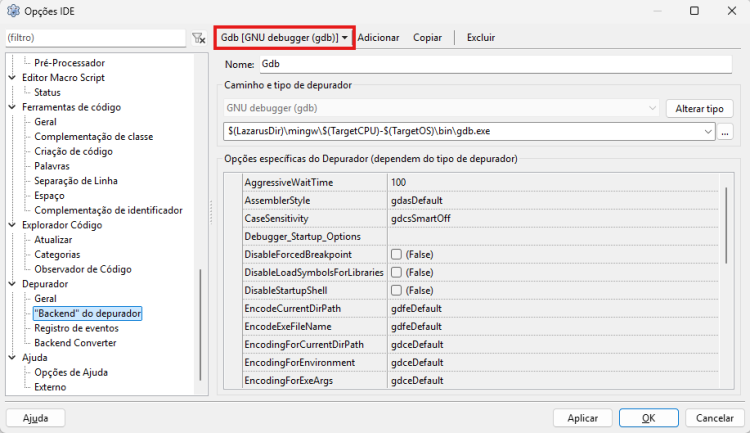The image size is (750, 433).
Task: Select Palavras in the tree
Action: (52, 166)
